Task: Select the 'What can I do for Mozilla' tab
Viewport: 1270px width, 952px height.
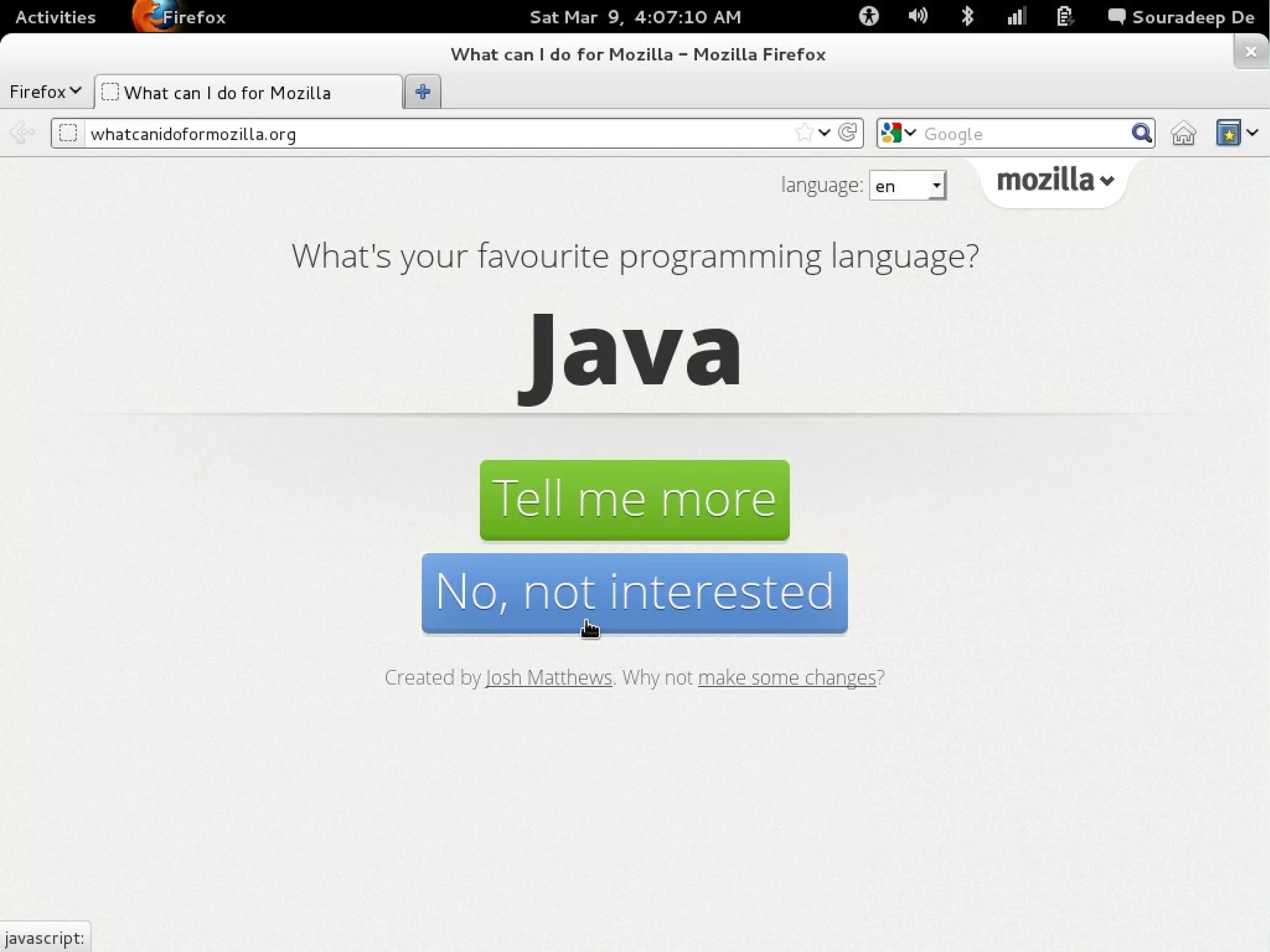Action: 248,92
